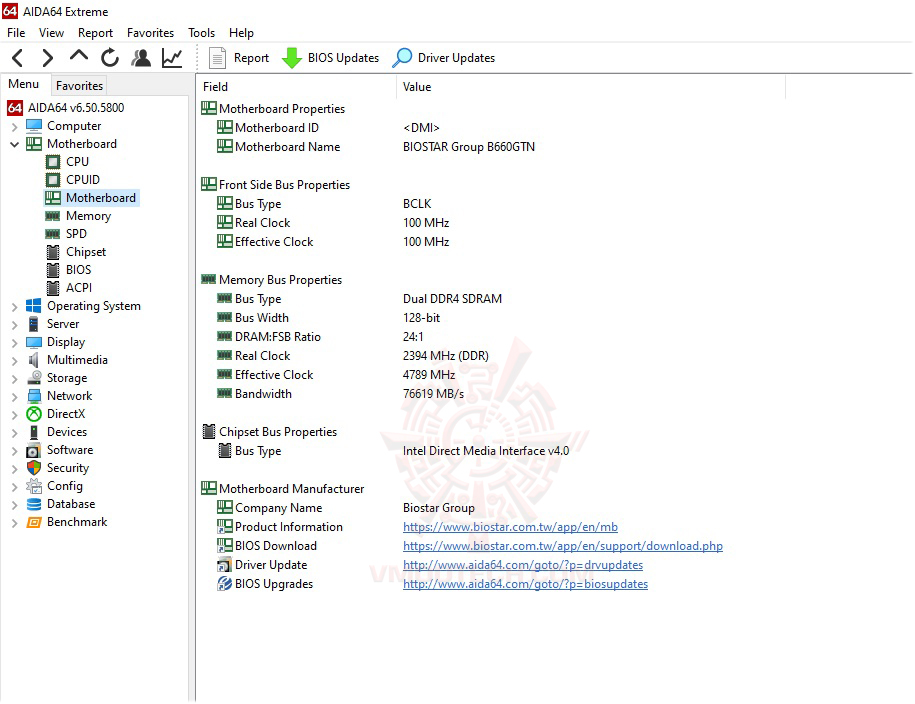This screenshot has height=704, width=915.
Task: Select the DRAM:FSB Ratio row
Action: [493, 337]
